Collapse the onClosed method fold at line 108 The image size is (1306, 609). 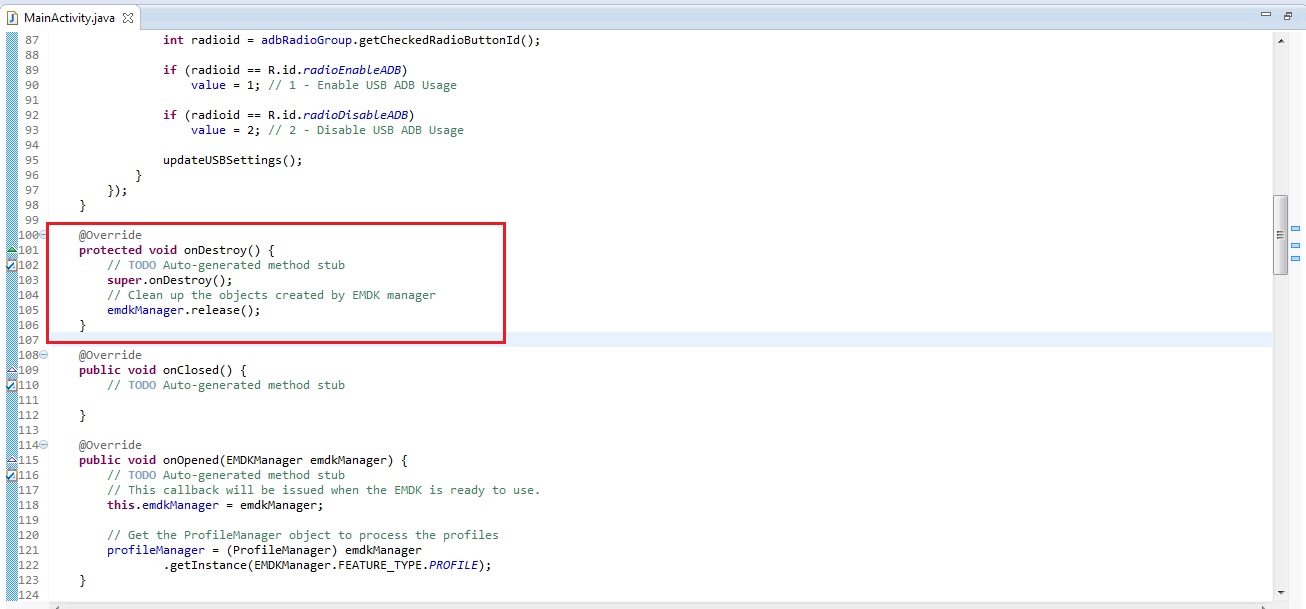43,355
